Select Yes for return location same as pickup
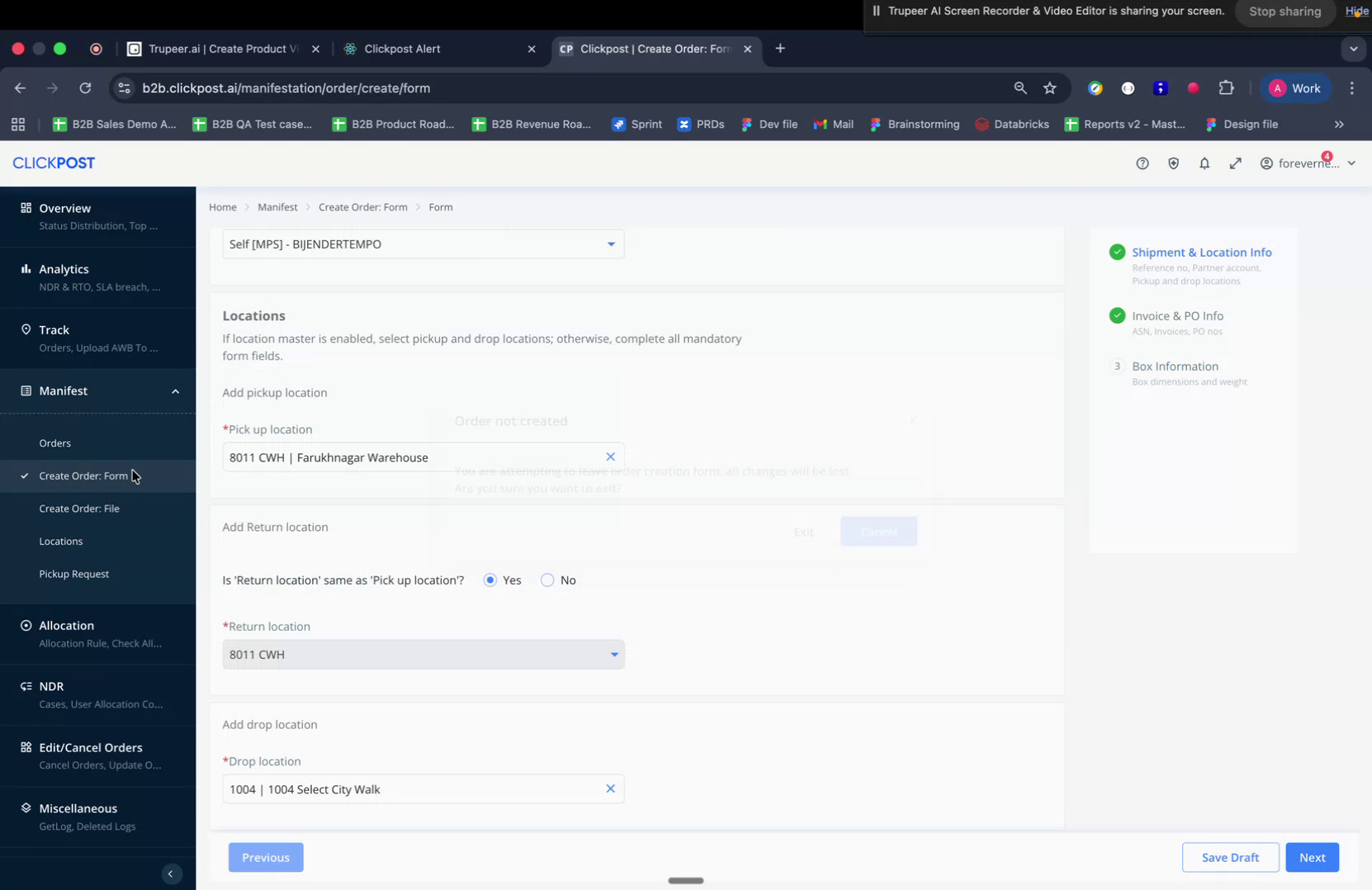Image resolution: width=1372 pixels, height=890 pixels. tap(491, 580)
